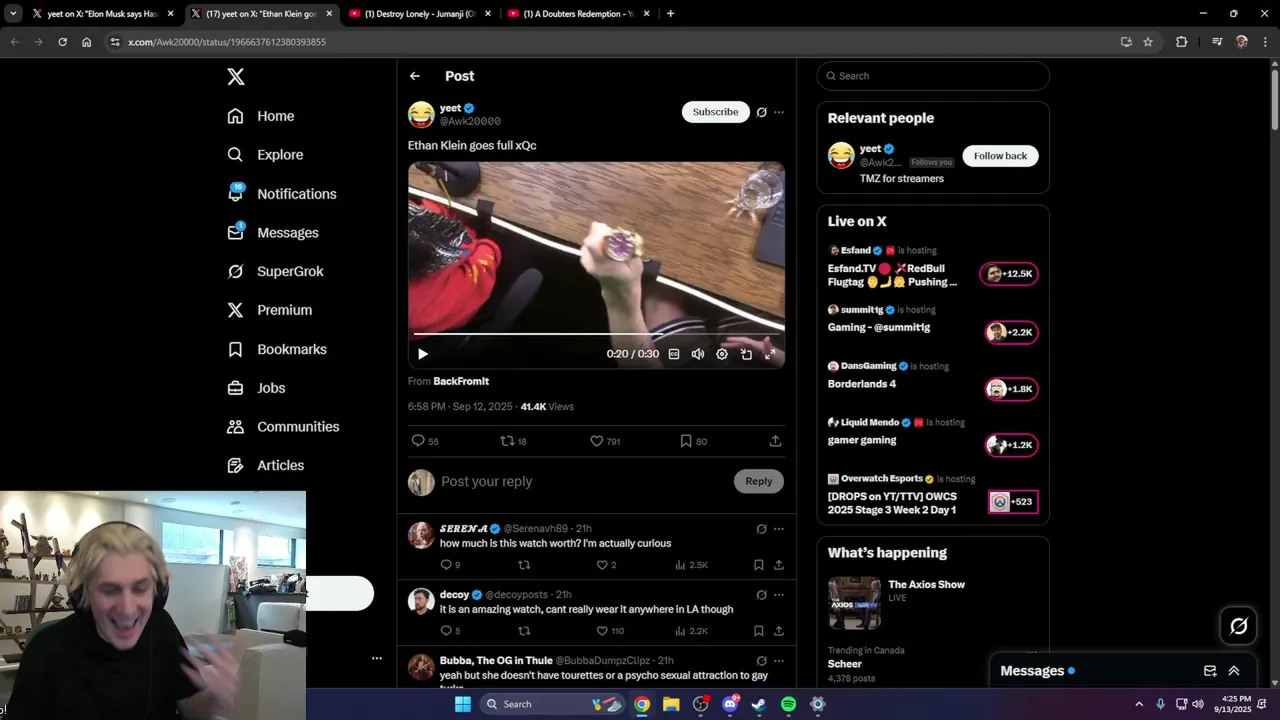
Task: Click the Reply button
Action: coord(759,482)
